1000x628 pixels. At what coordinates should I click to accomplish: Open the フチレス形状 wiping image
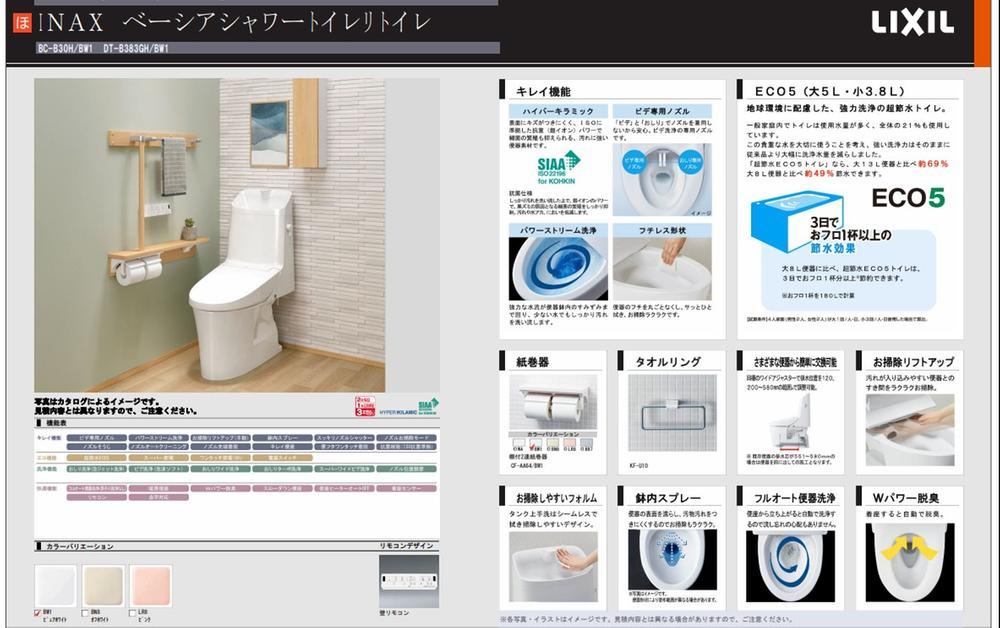[x=662, y=268]
